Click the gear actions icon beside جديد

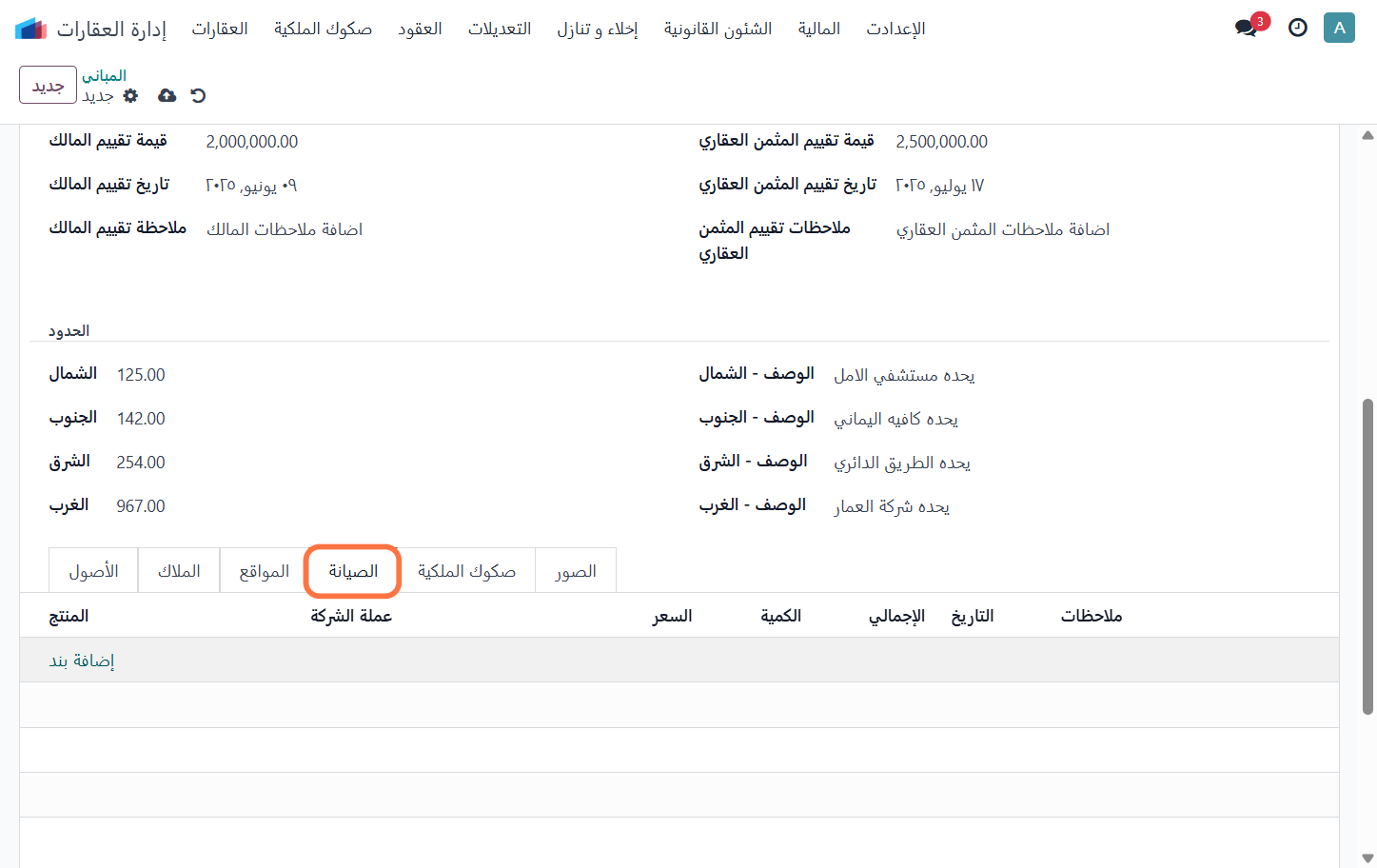(x=131, y=95)
